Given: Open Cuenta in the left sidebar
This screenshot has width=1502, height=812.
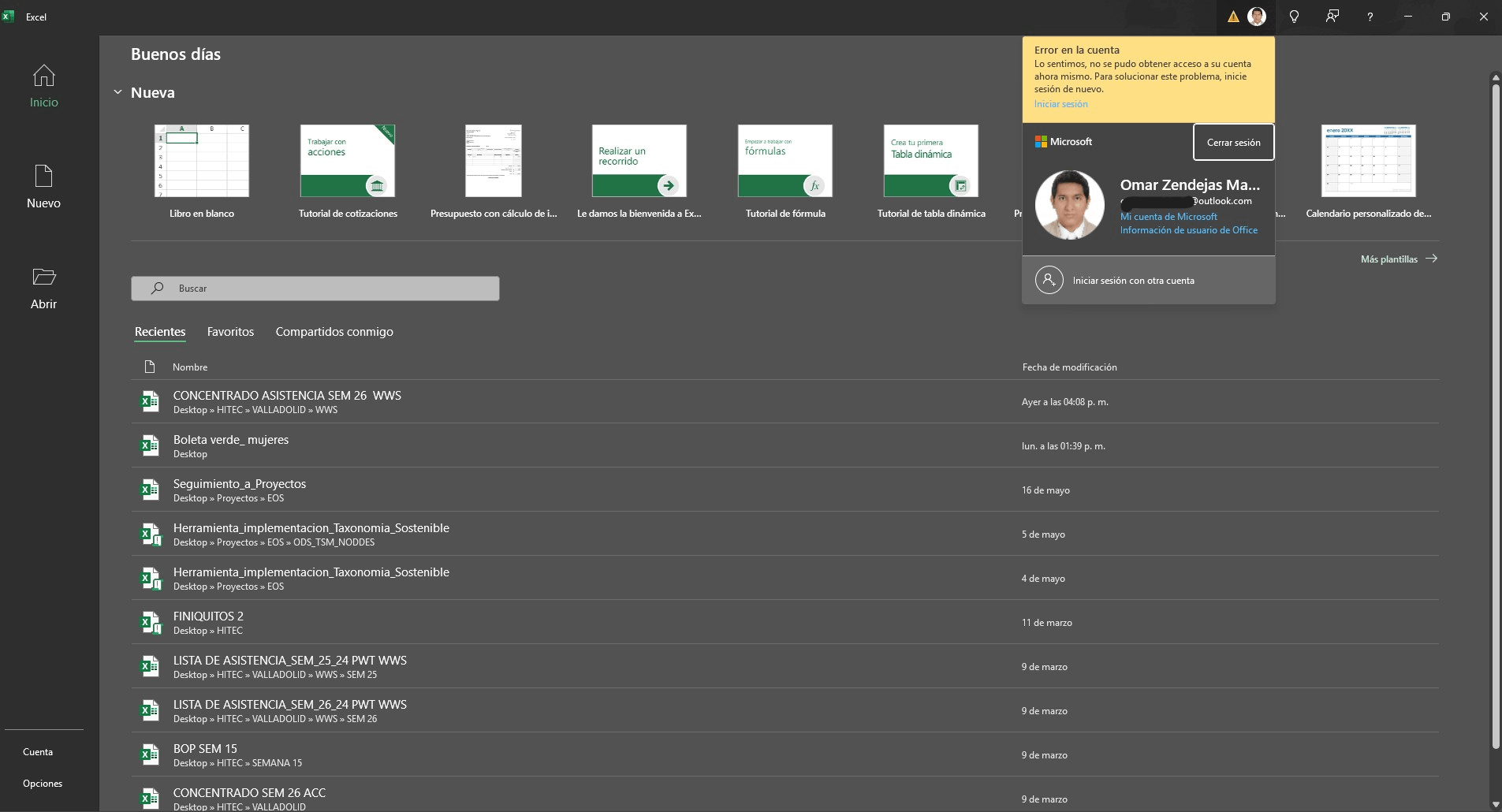Looking at the screenshot, I should (x=38, y=752).
